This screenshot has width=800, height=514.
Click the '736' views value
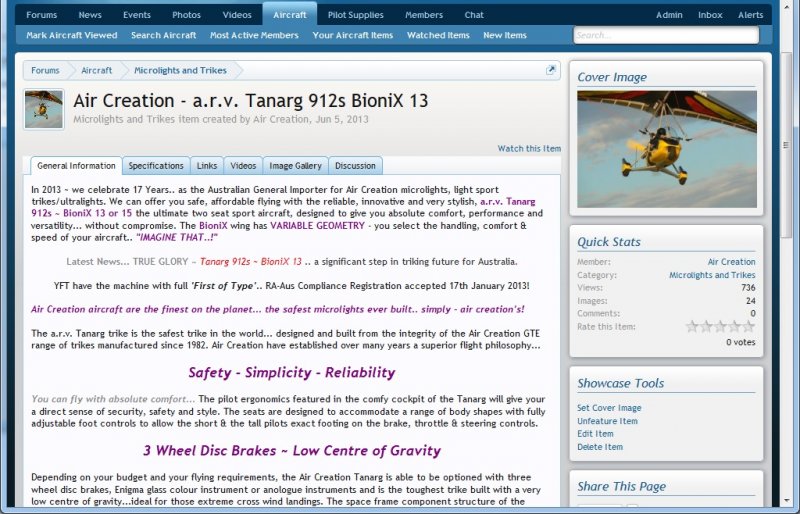tap(748, 288)
